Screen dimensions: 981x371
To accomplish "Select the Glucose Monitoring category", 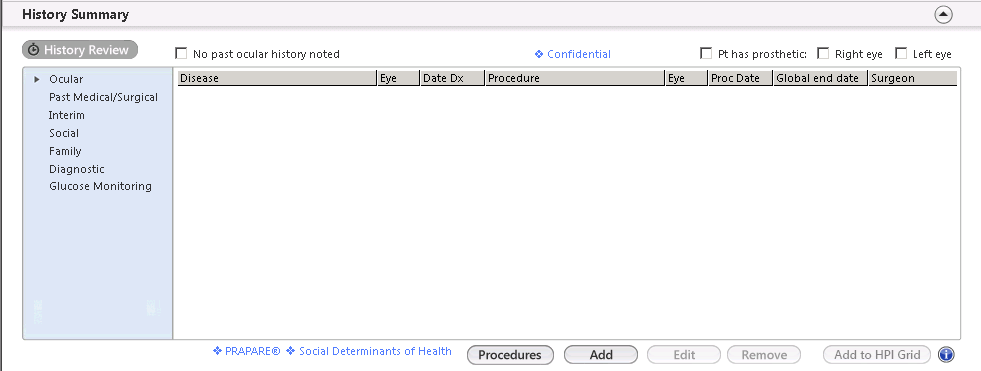I will point(100,186).
